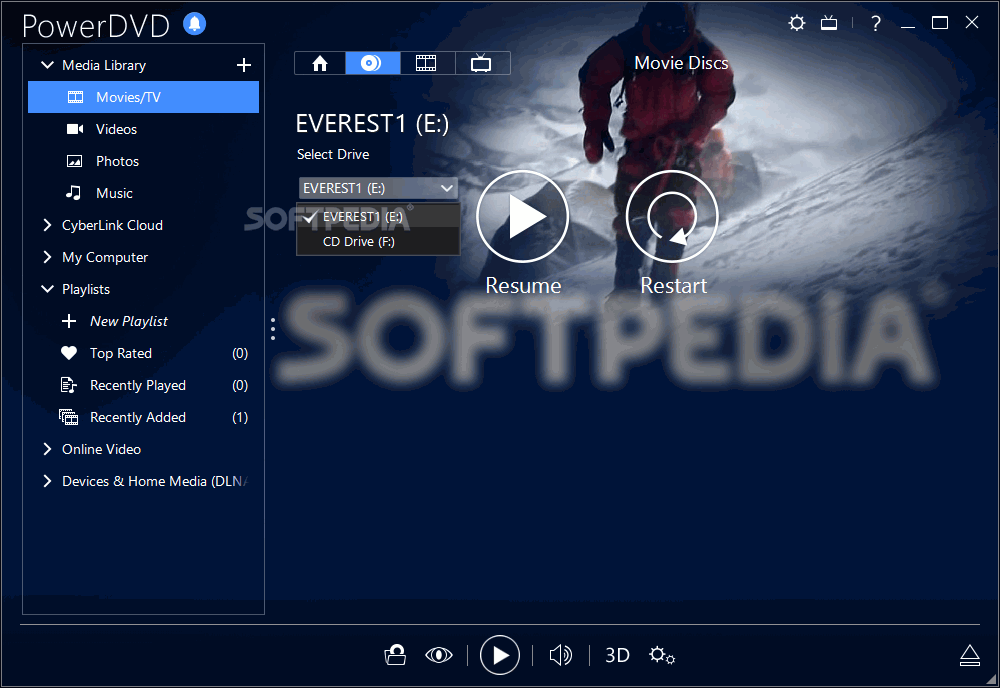Open the Select Drive dropdown

(378, 188)
